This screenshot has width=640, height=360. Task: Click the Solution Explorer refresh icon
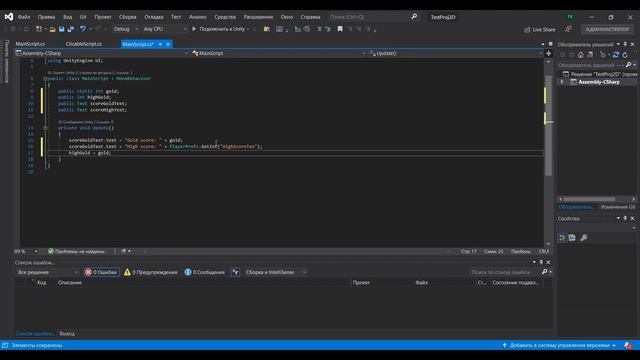point(625,55)
